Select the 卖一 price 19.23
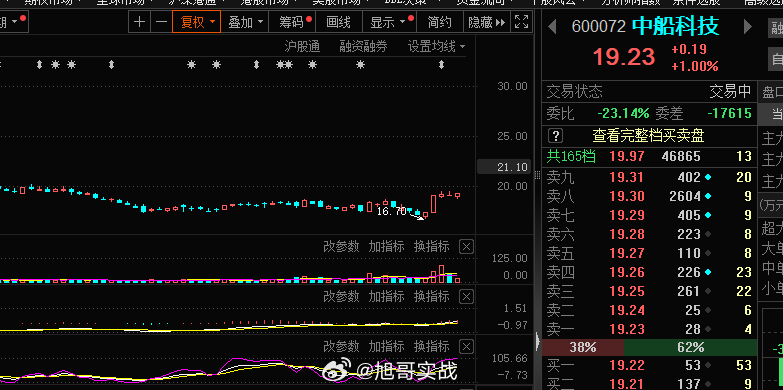 [x=627, y=329]
